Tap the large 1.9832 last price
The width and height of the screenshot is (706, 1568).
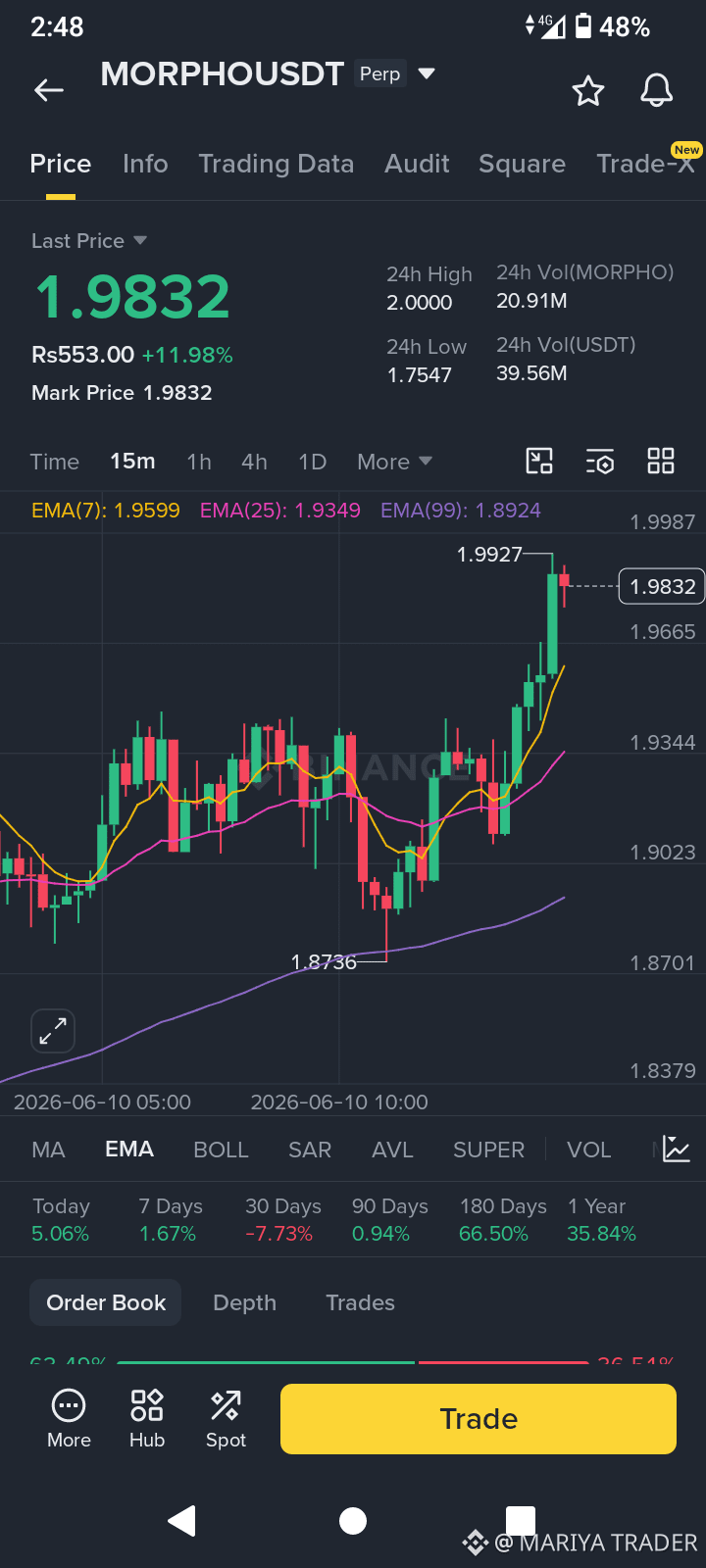pyautogui.click(x=132, y=297)
